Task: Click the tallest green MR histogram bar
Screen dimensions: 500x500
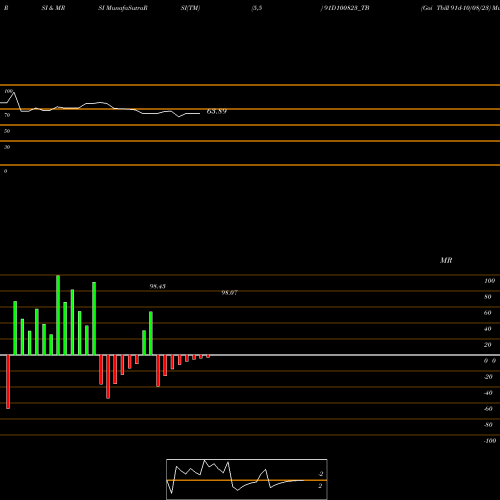Action: [x=58, y=315]
